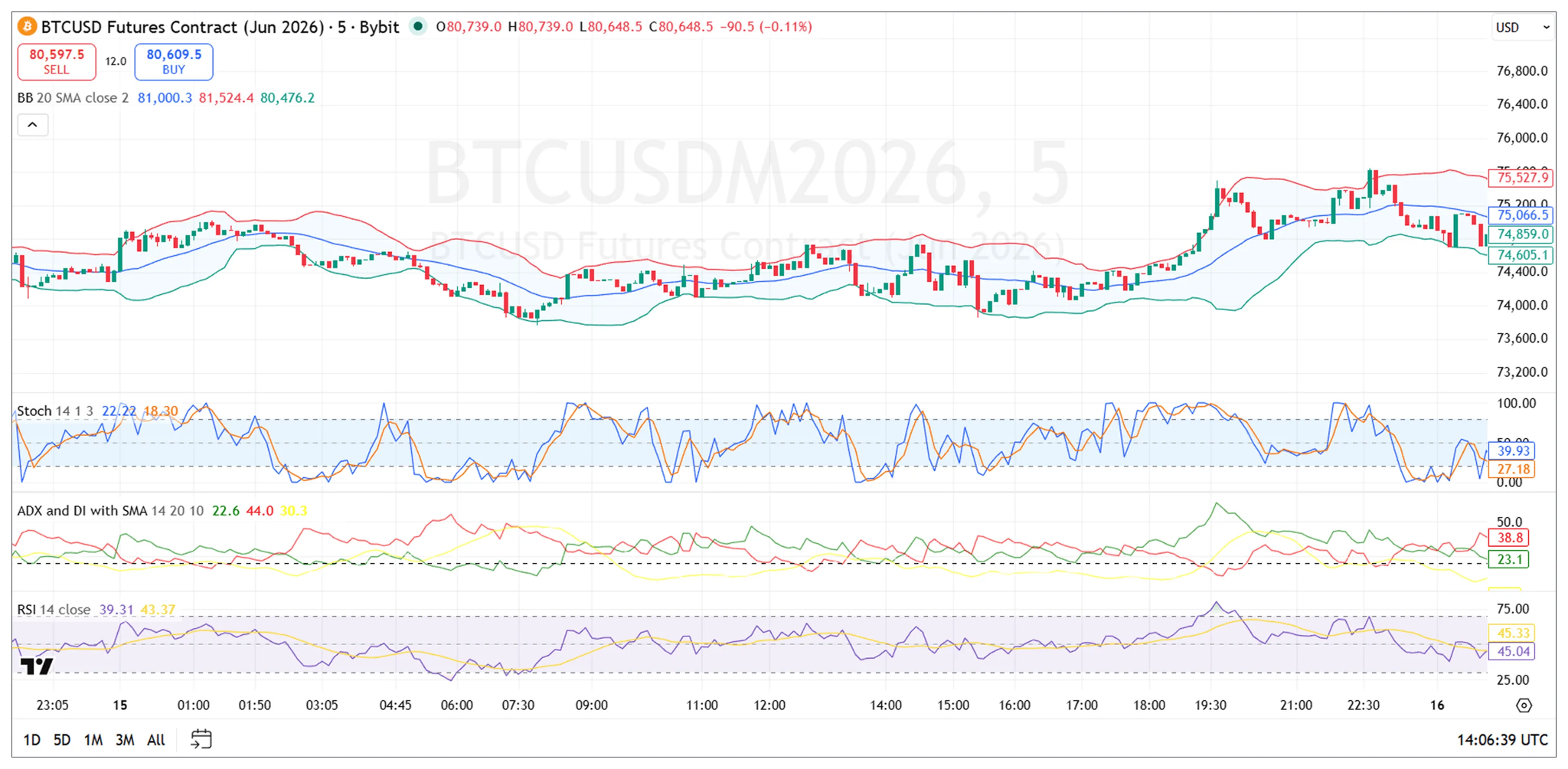1568x769 pixels.
Task: Select the RSI 14 close indicator label
Action: 54,610
